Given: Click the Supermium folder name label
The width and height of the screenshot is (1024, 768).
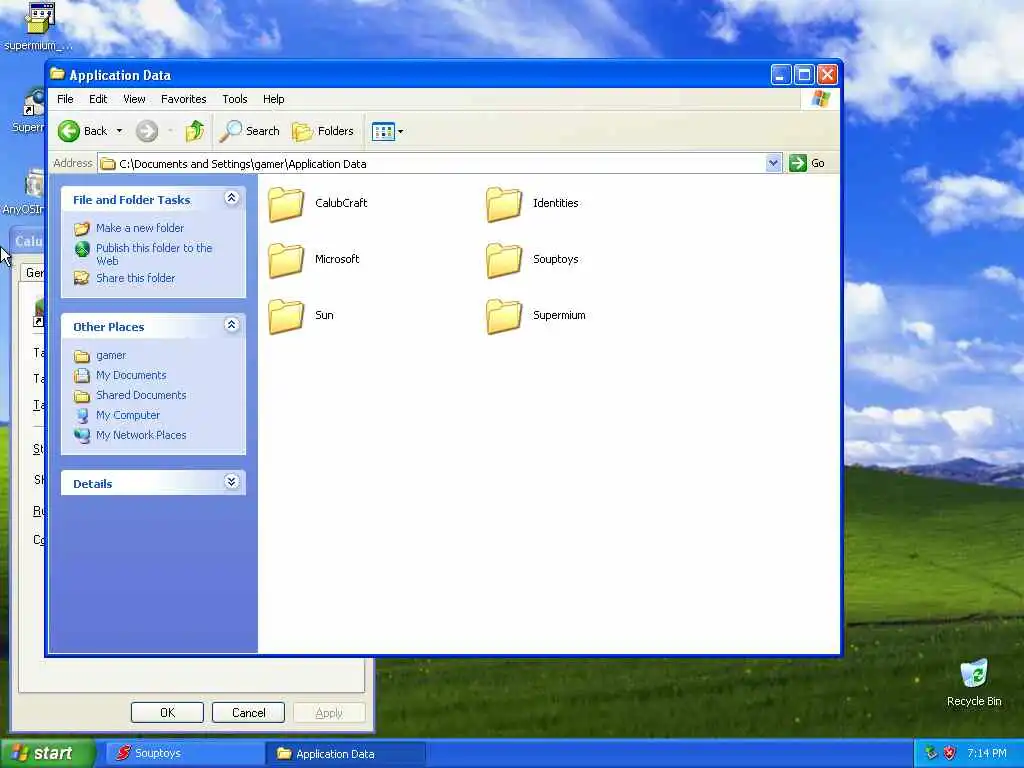Looking at the screenshot, I should tap(559, 315).
